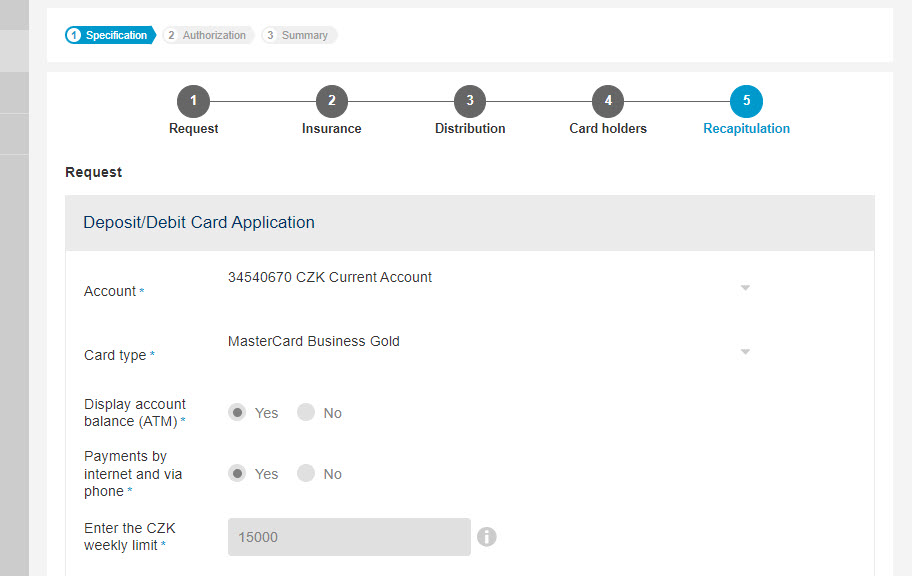
Task: Click the weekly limit info icon
Action: click(x=487, y=536)
